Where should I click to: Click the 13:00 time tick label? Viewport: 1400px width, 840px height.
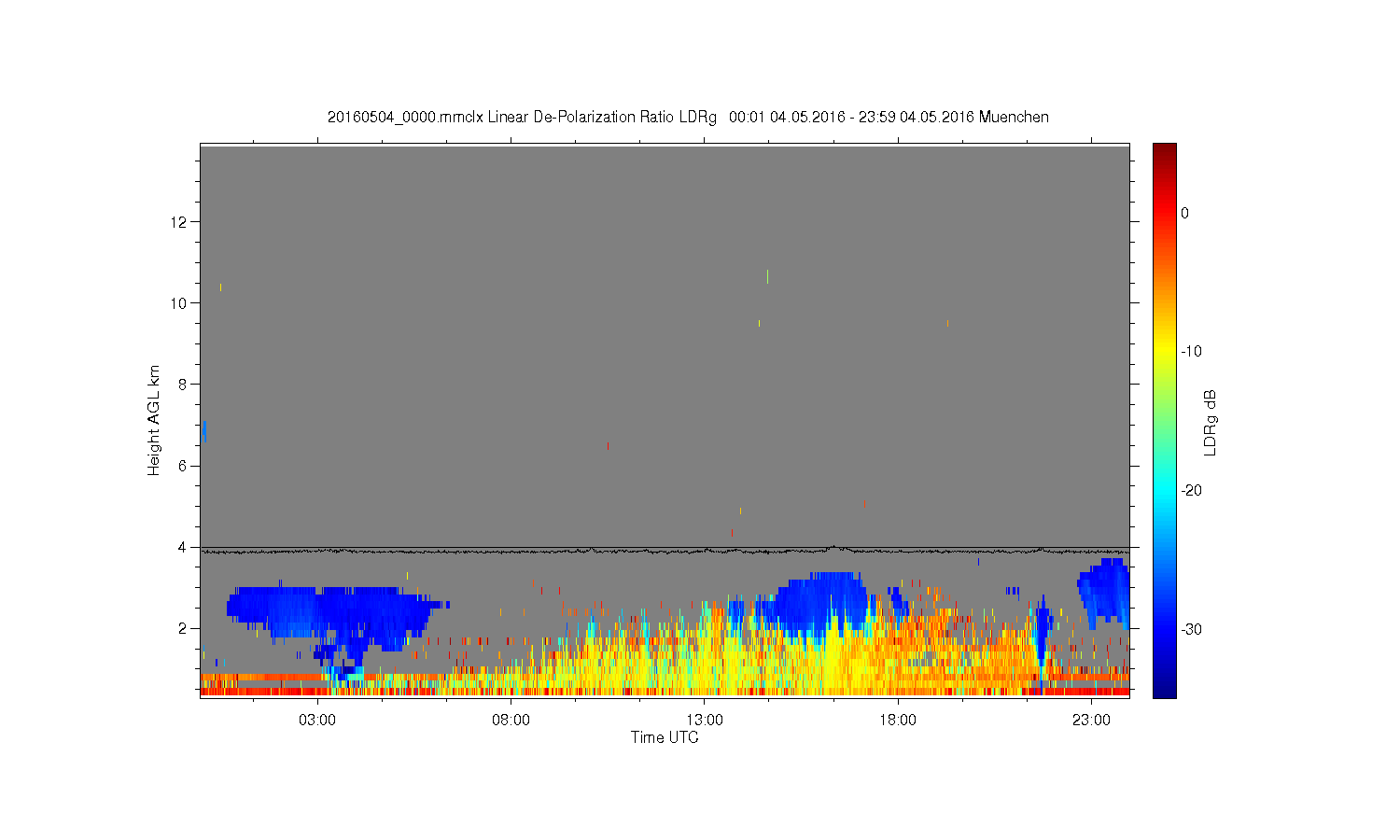pyautogui.click(x=705, y=720)
